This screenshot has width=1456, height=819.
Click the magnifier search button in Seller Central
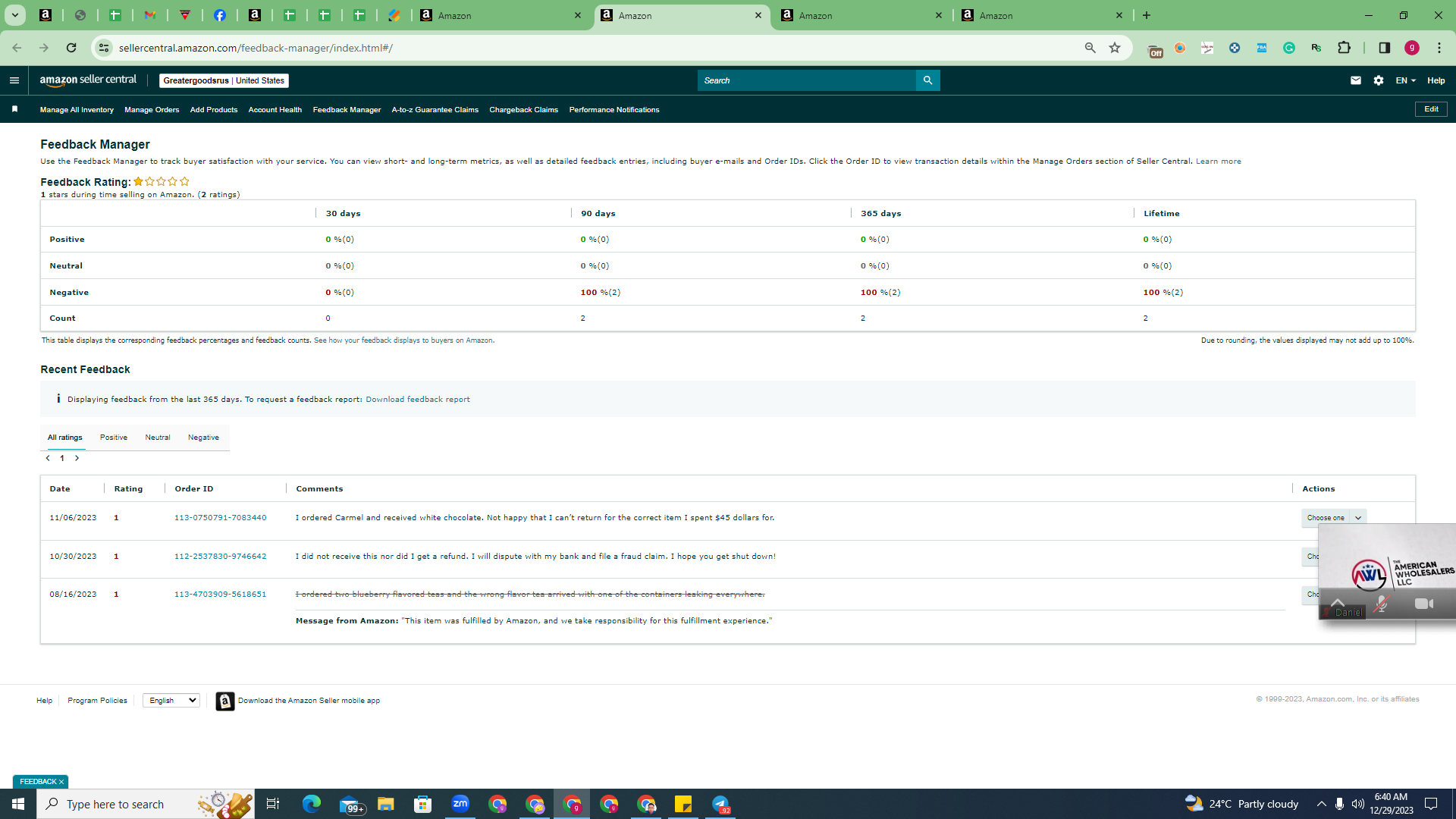(x=927, y=80)
